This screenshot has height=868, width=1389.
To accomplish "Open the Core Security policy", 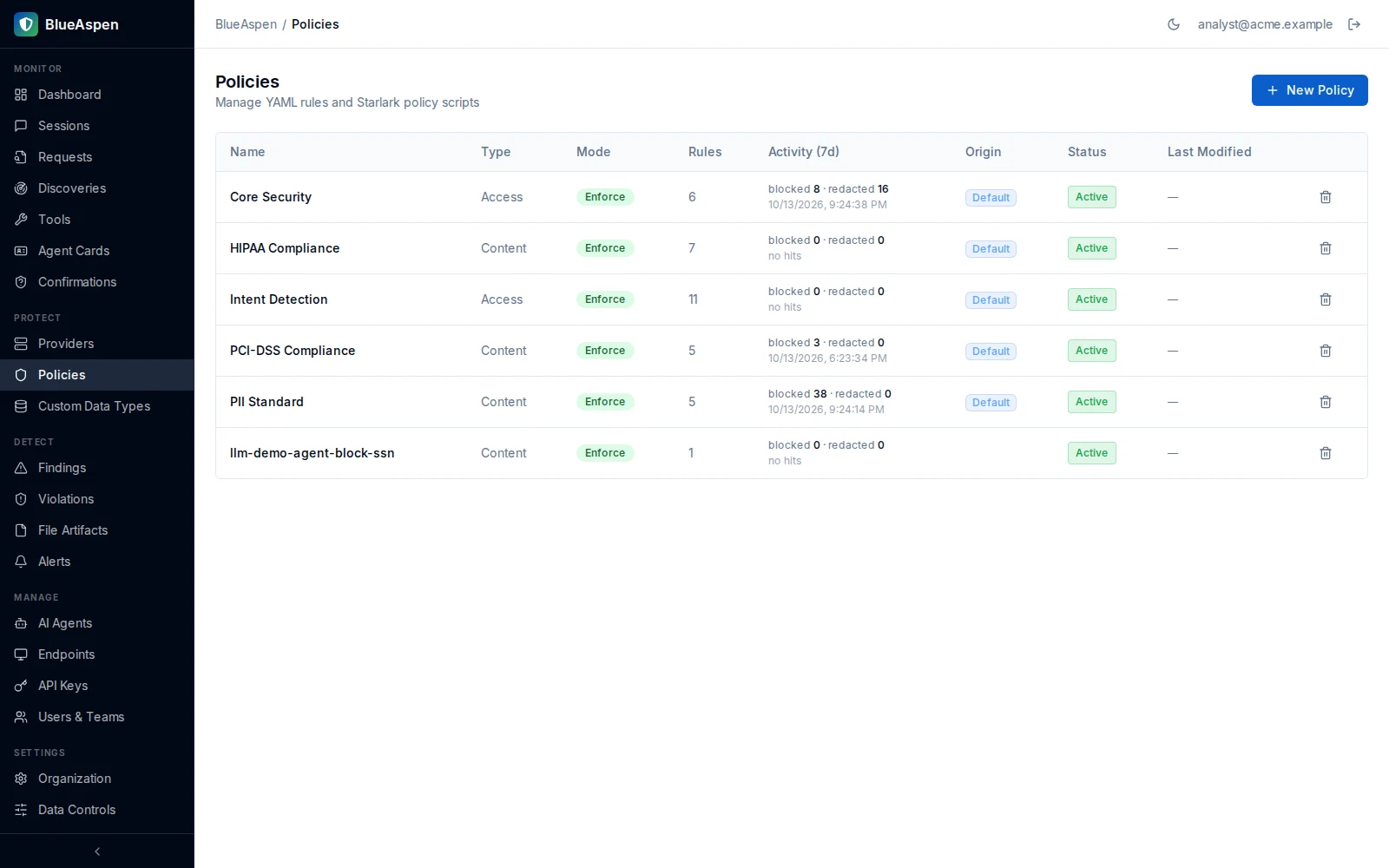I will coord(271,197).
